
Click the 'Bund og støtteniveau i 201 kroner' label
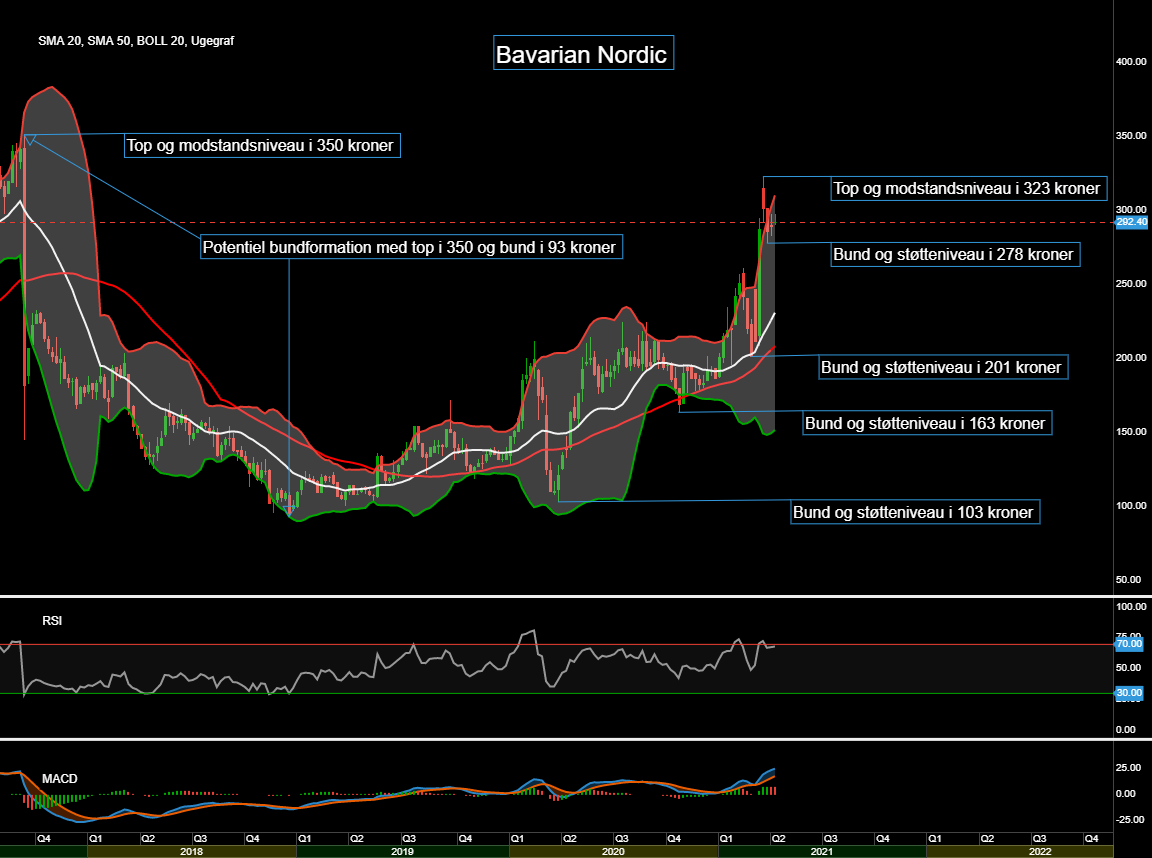point(943,367)
